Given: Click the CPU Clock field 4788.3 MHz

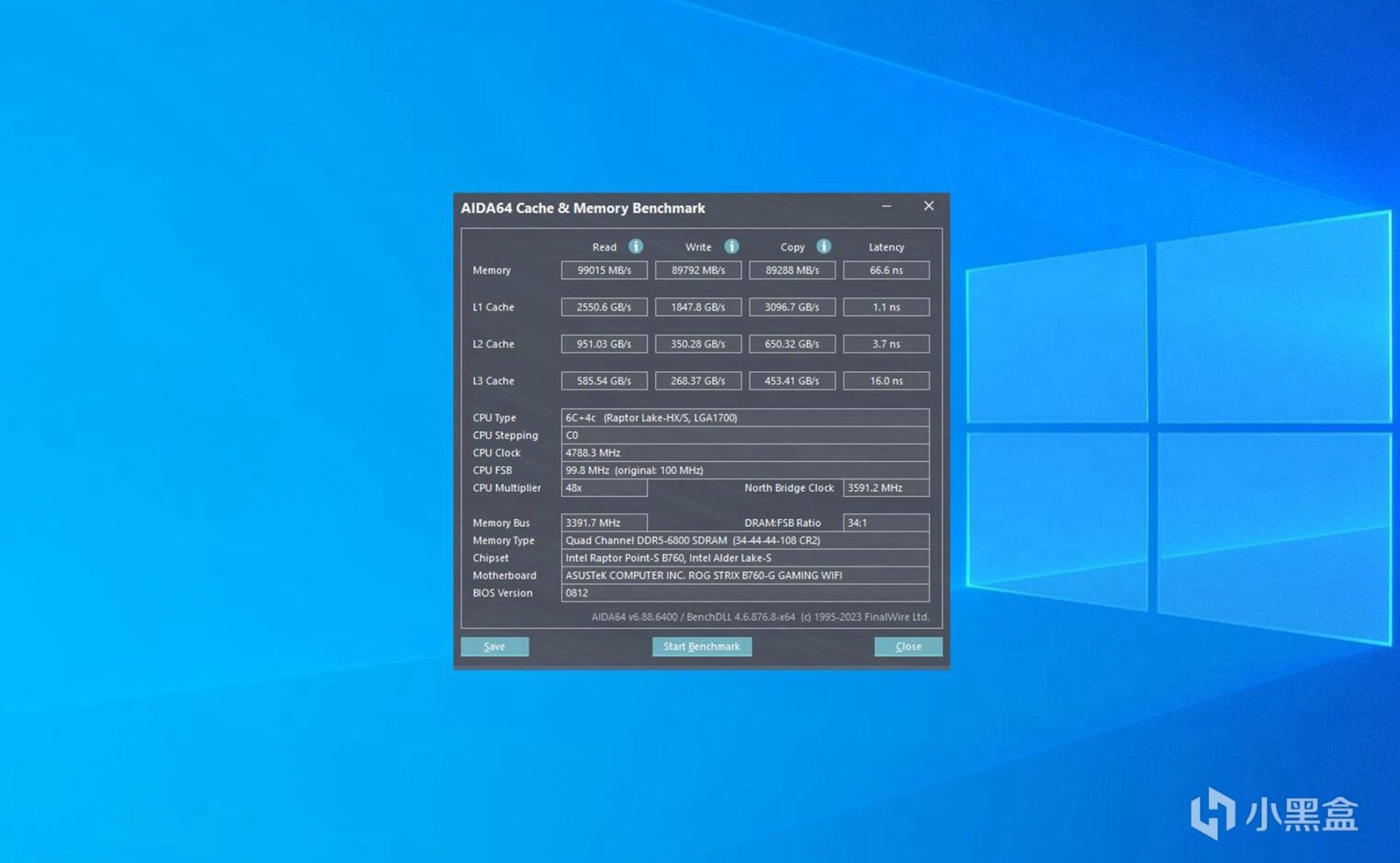Looking at the screenshot, I should pyautogui.click(x=745, y=453).
